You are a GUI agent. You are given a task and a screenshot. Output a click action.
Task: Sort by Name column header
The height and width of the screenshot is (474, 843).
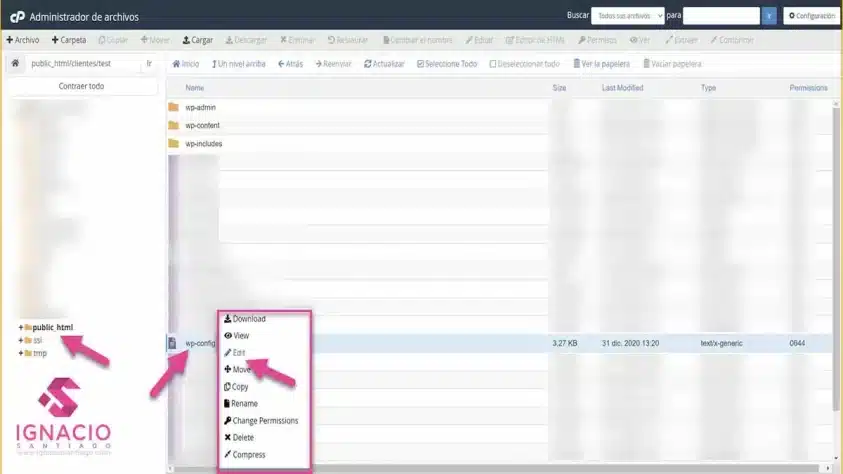point(195,88)
